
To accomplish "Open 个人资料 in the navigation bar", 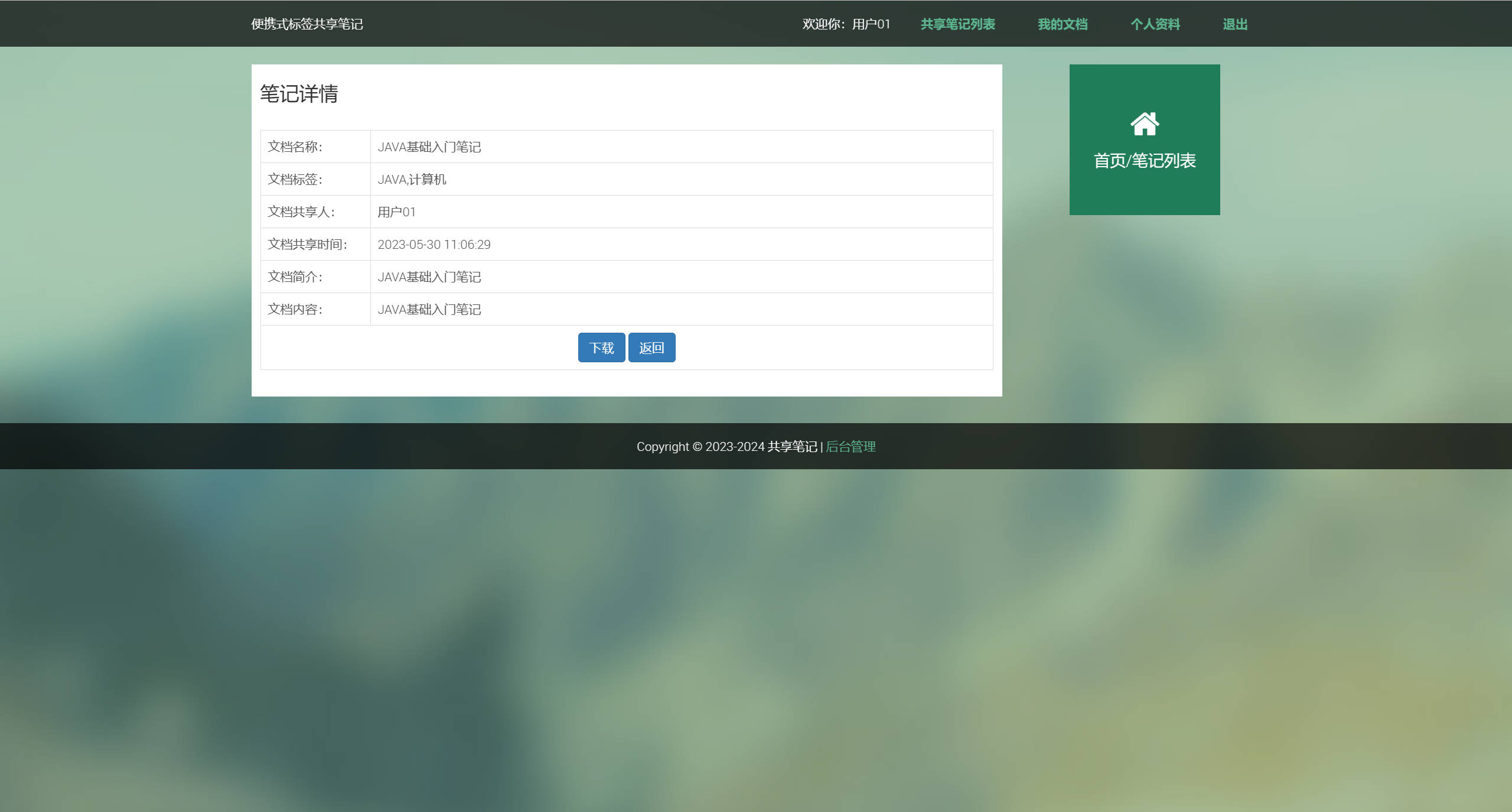I will coord(1155,24).
